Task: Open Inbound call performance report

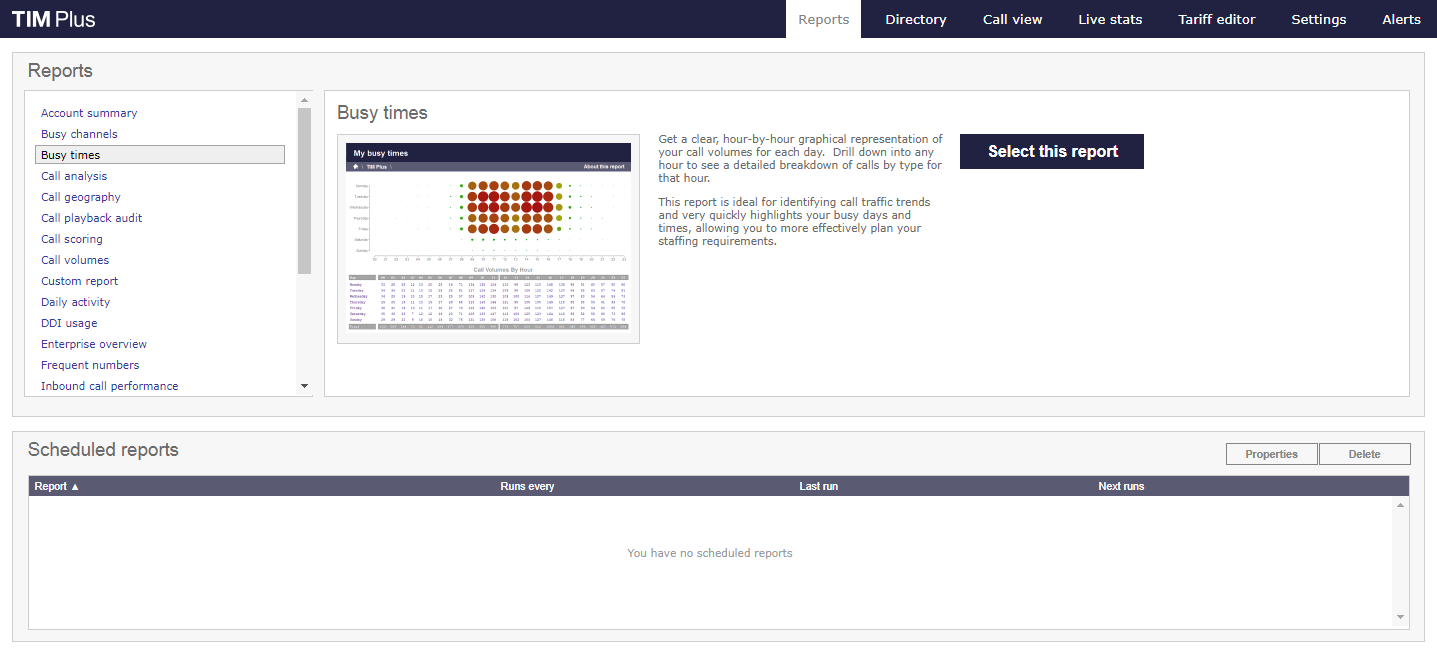Action: point(109,386)
